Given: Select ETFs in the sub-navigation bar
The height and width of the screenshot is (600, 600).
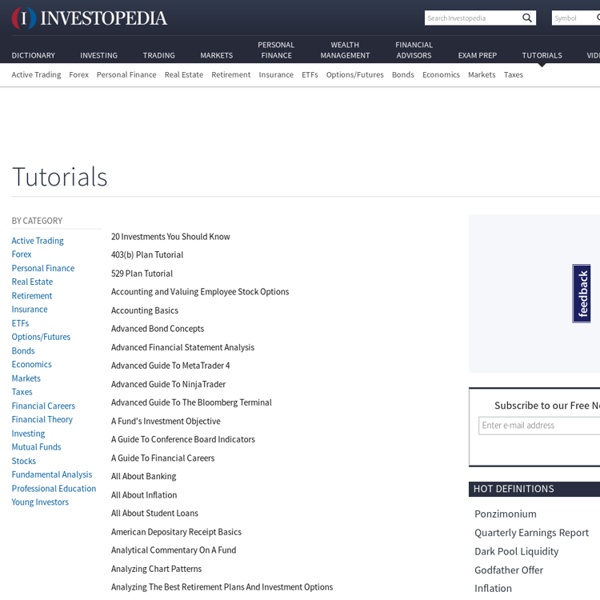Looking at the screenshot, I should [310, 75].
